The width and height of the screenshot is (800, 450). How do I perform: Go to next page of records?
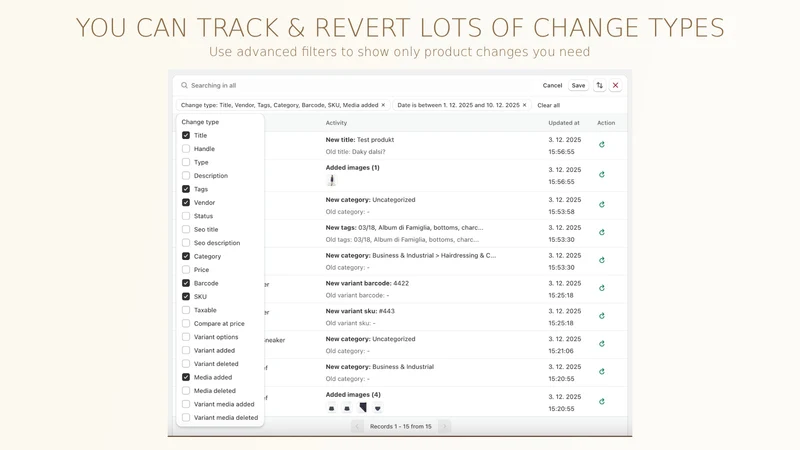pyautogui.click(x=444, y=427)
